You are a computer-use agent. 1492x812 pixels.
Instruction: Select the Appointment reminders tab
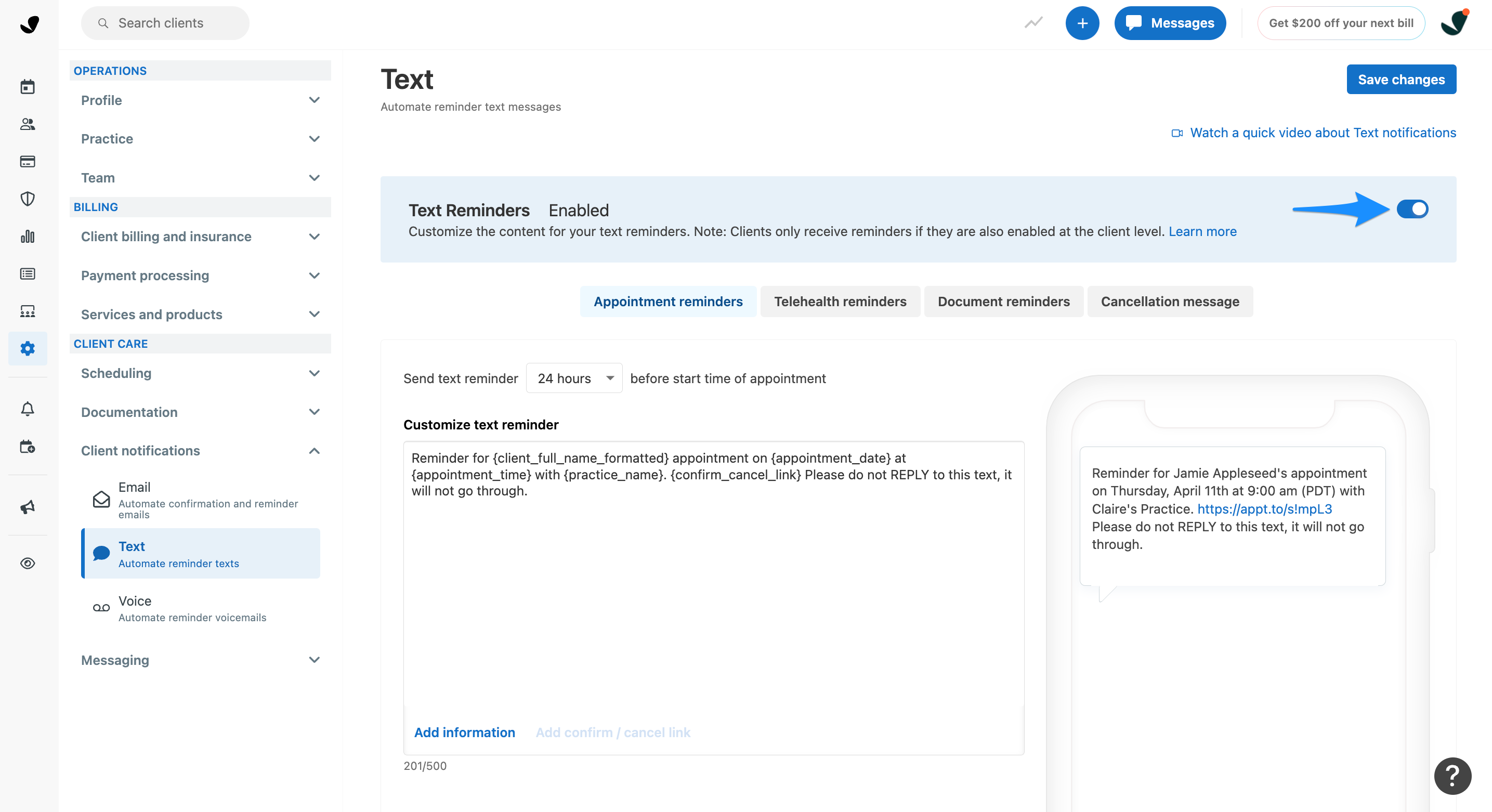click(668, 302)
